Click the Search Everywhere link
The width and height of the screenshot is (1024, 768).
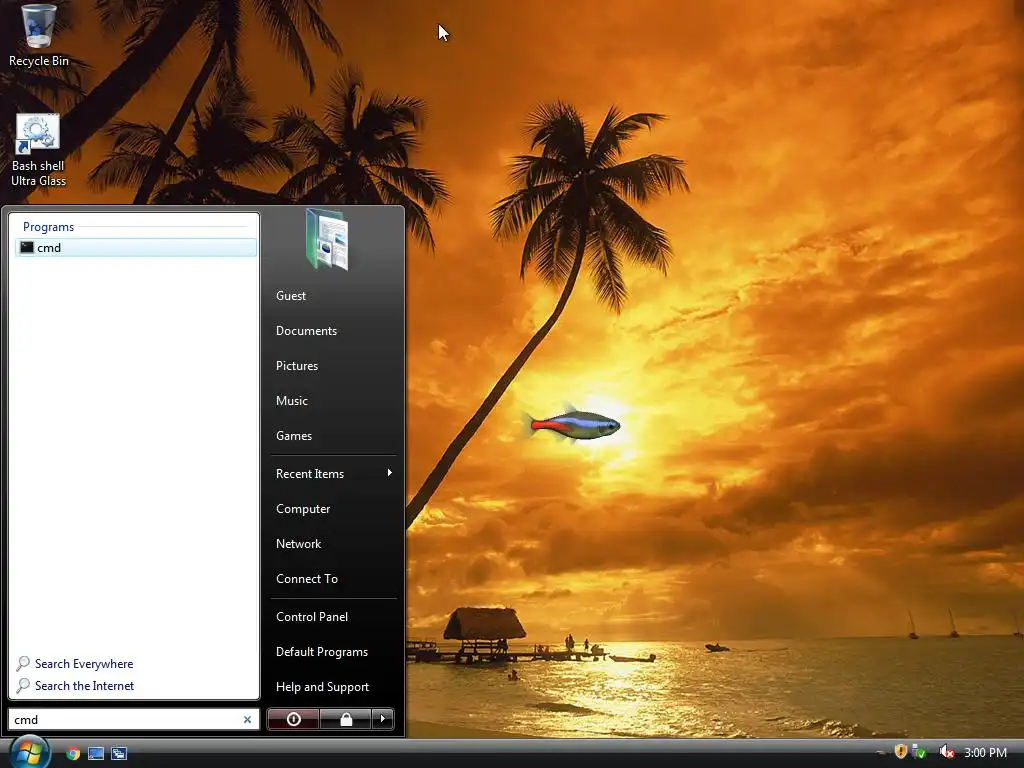pyautogui.click(x=84, y=664)
